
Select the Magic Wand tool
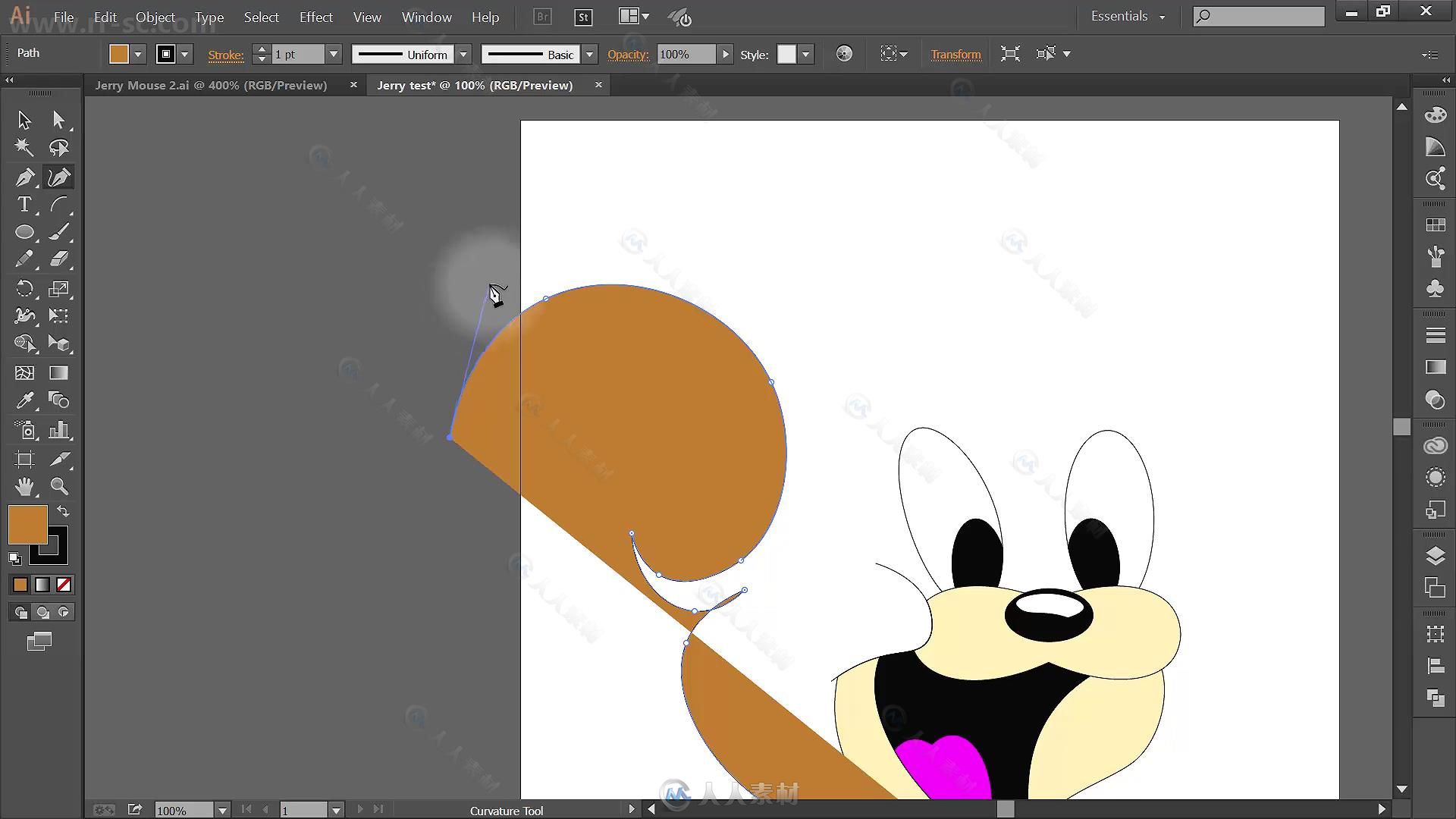[x=24, y=148]
